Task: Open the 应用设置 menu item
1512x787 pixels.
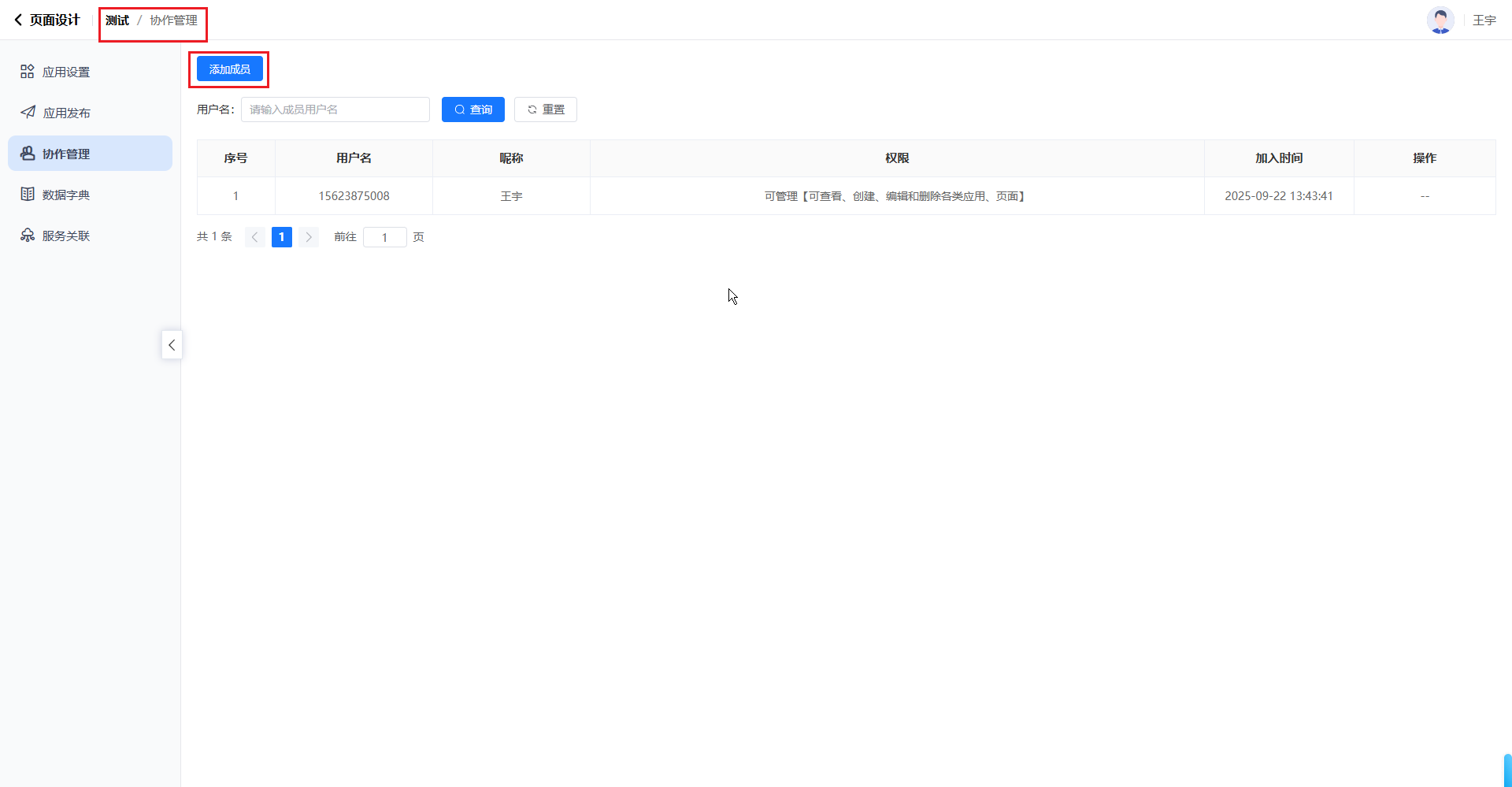Action: [x=66, y=72]
